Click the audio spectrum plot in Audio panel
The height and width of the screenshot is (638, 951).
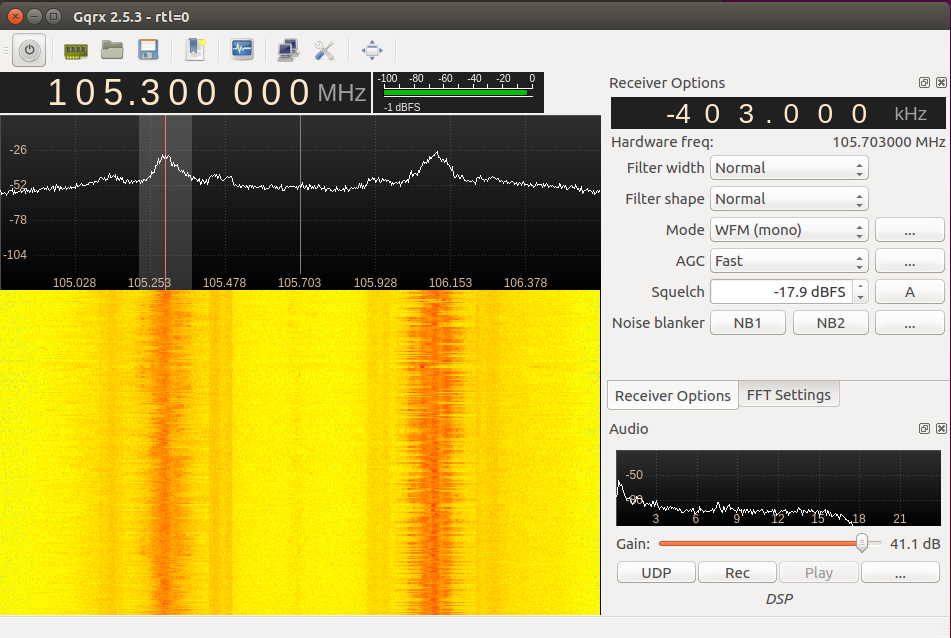tap(778, 488)
